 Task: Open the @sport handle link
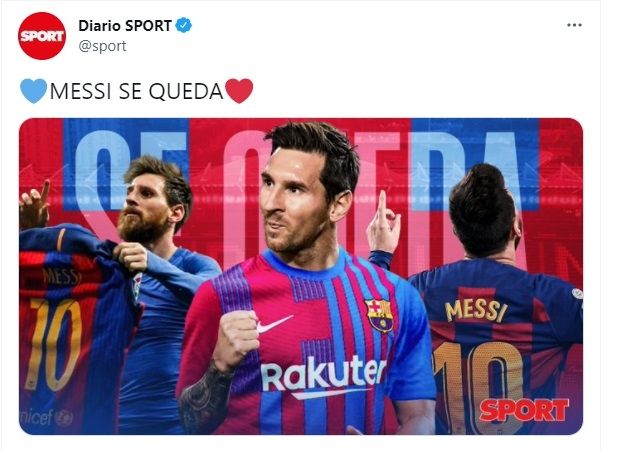click(102, 46)
